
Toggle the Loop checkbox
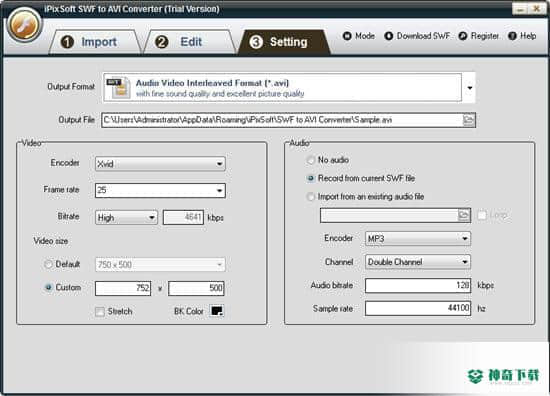point(482,215)
